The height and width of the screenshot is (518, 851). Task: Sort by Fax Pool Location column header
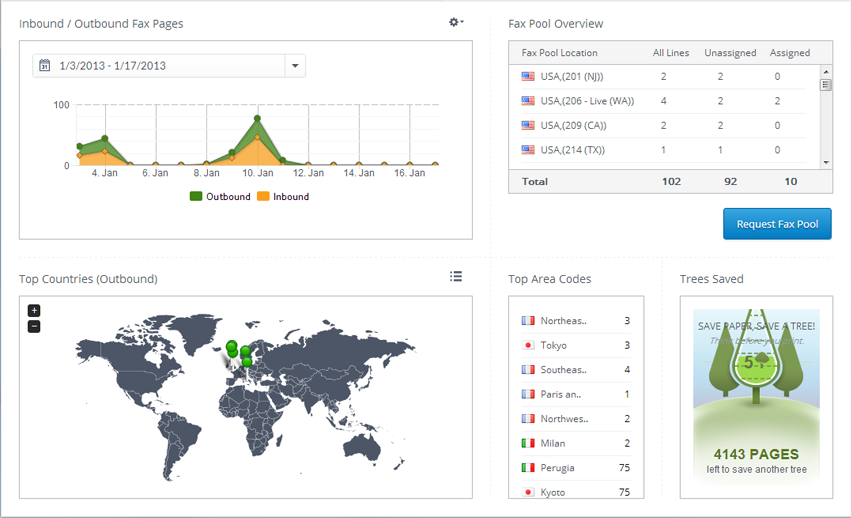(560, 53)
